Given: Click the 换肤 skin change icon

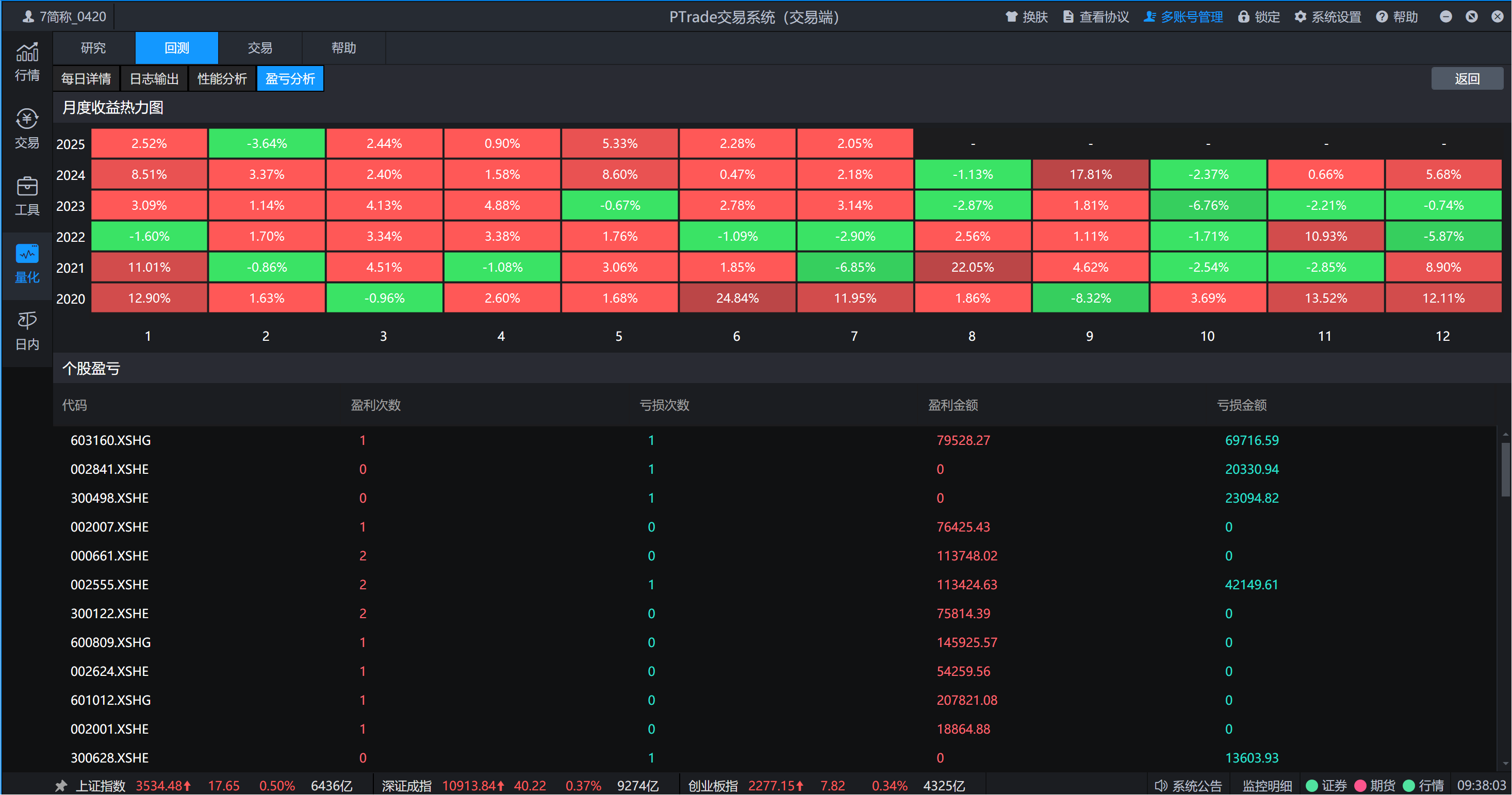Looking at the screenshot, I should [1011, 17].
